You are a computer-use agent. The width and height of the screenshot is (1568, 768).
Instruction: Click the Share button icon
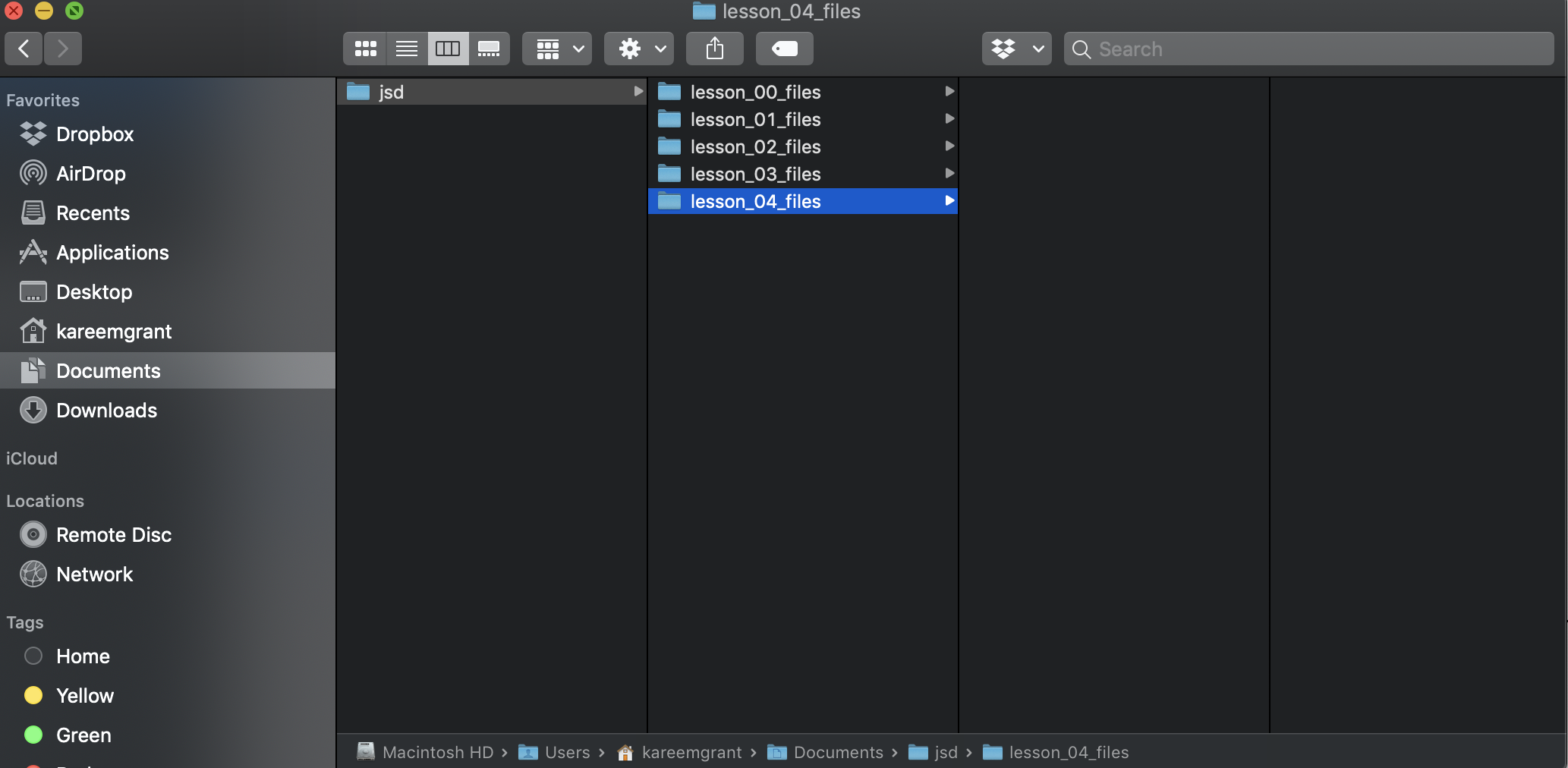pyautogui.click(x=714, y=49)
